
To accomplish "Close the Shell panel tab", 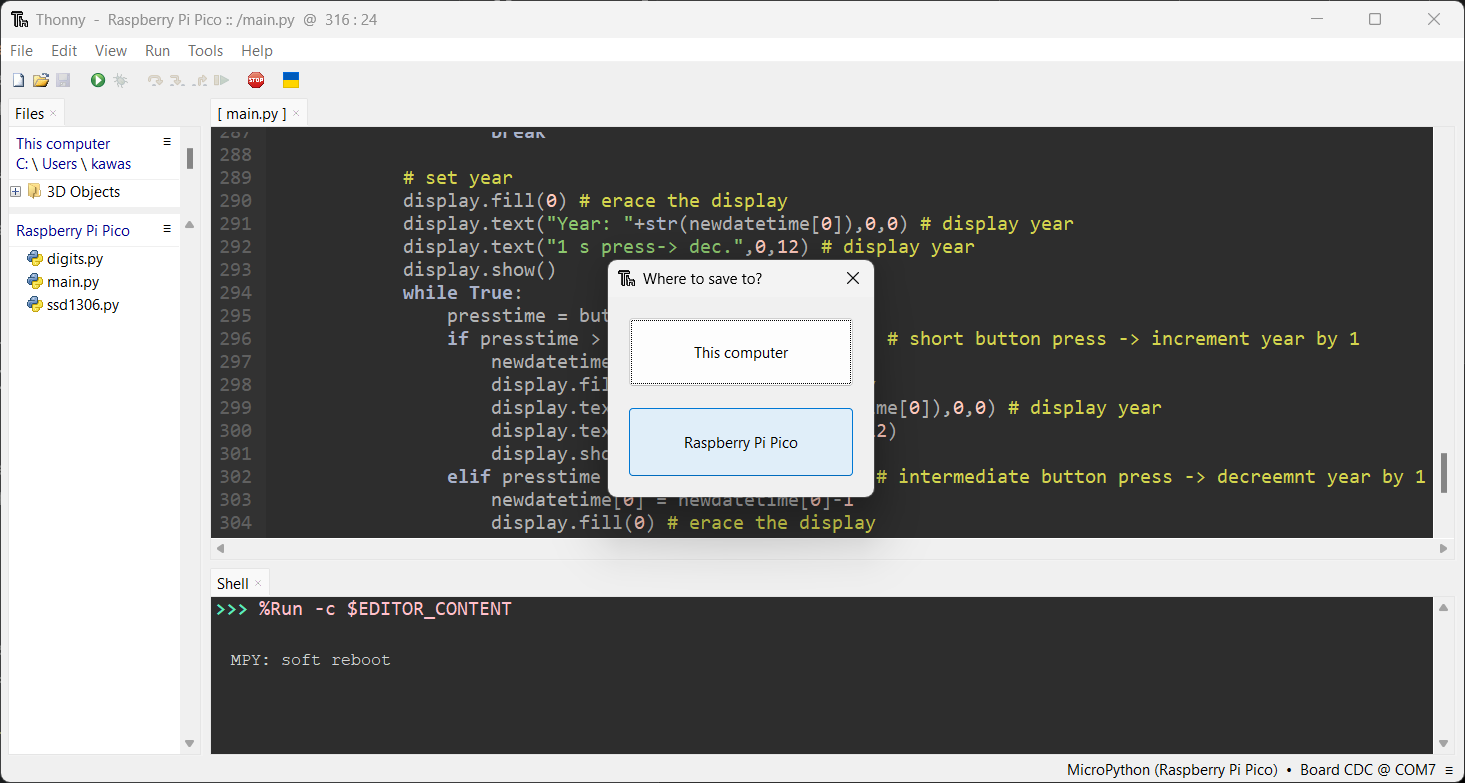I will pyautogui.click(x=258, y=584).
